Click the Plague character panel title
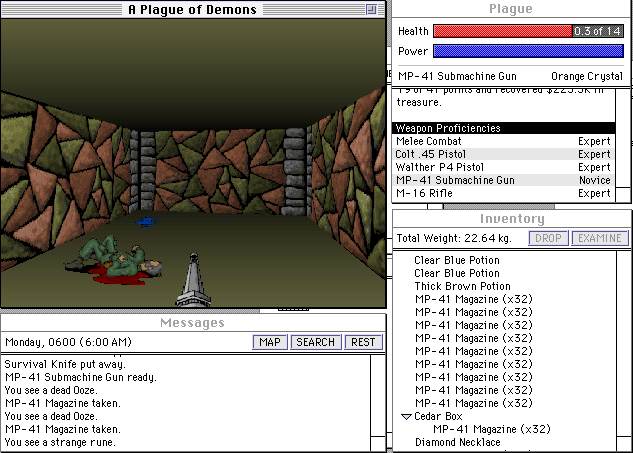 (511, 9)
